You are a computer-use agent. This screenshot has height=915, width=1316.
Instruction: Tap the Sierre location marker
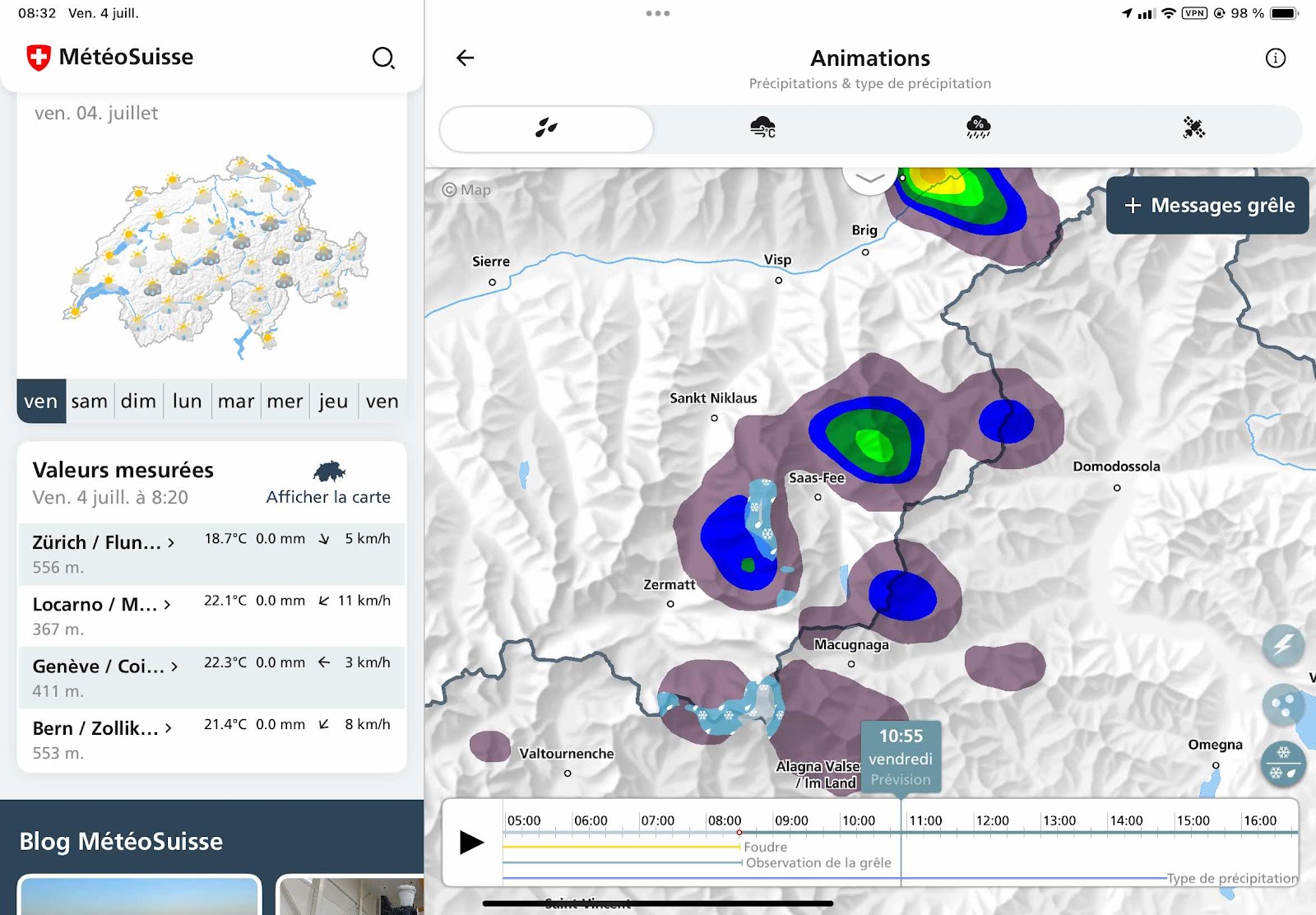(493, 282)
